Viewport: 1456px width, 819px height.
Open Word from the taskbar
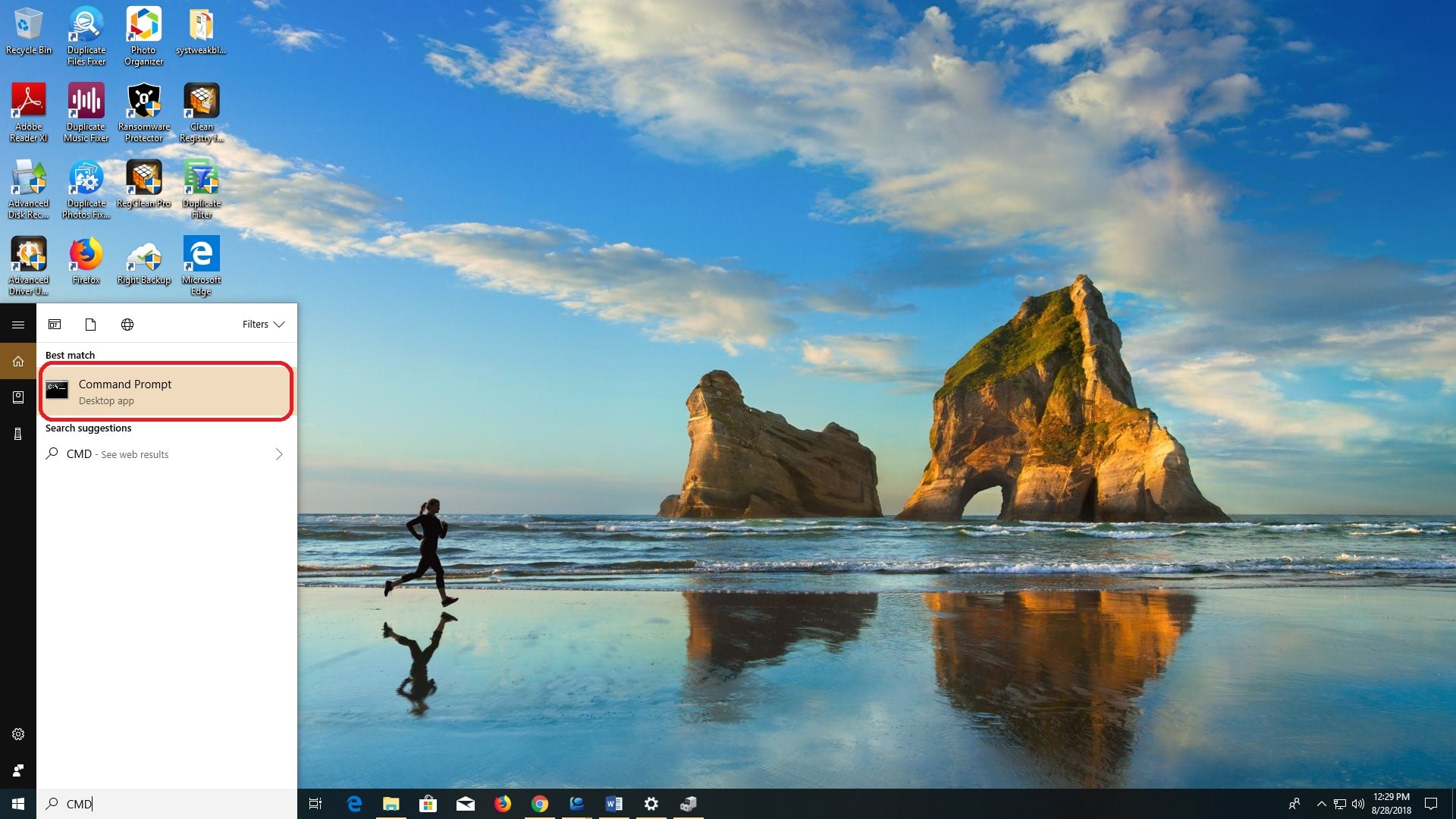point(614,804)
